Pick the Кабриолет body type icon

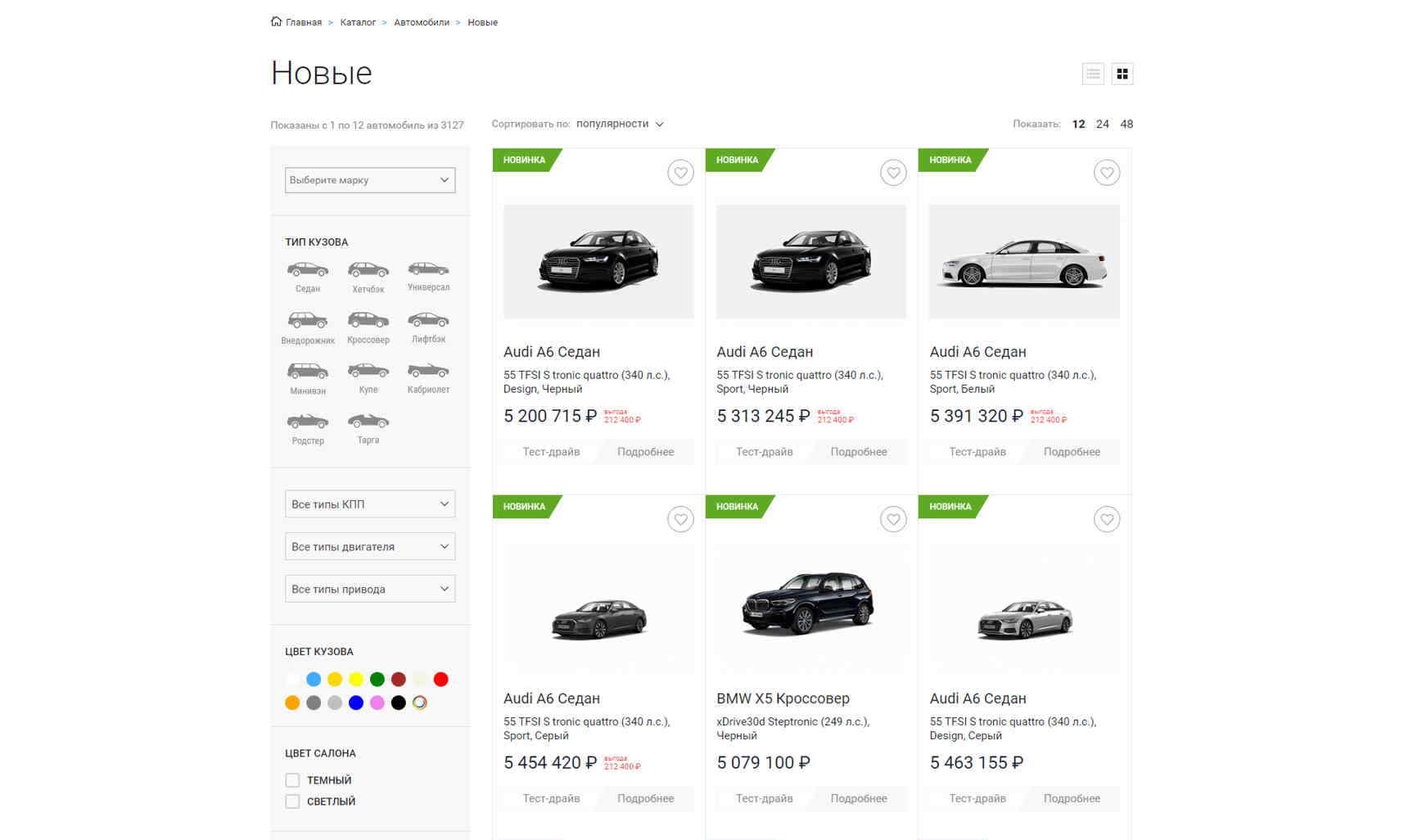[x=428, y=371]
